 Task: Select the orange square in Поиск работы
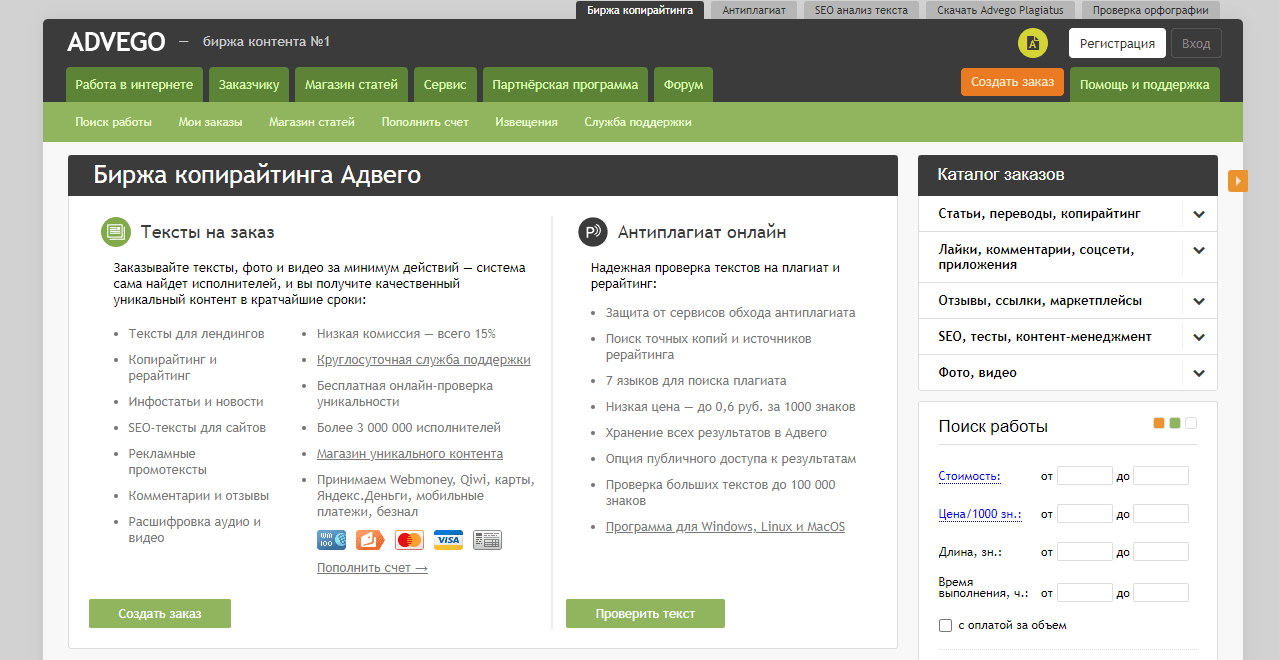1159,423
